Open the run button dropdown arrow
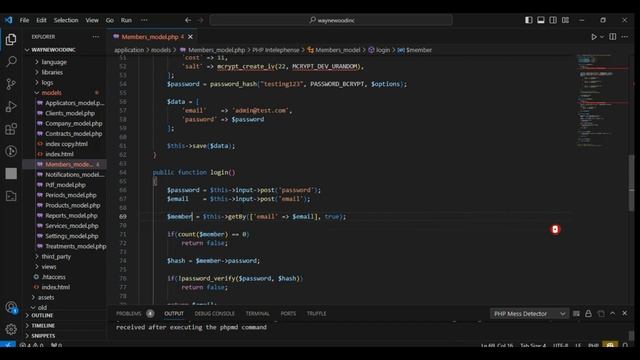This screenshot has width=640, height=360. [x=602, y=37]
